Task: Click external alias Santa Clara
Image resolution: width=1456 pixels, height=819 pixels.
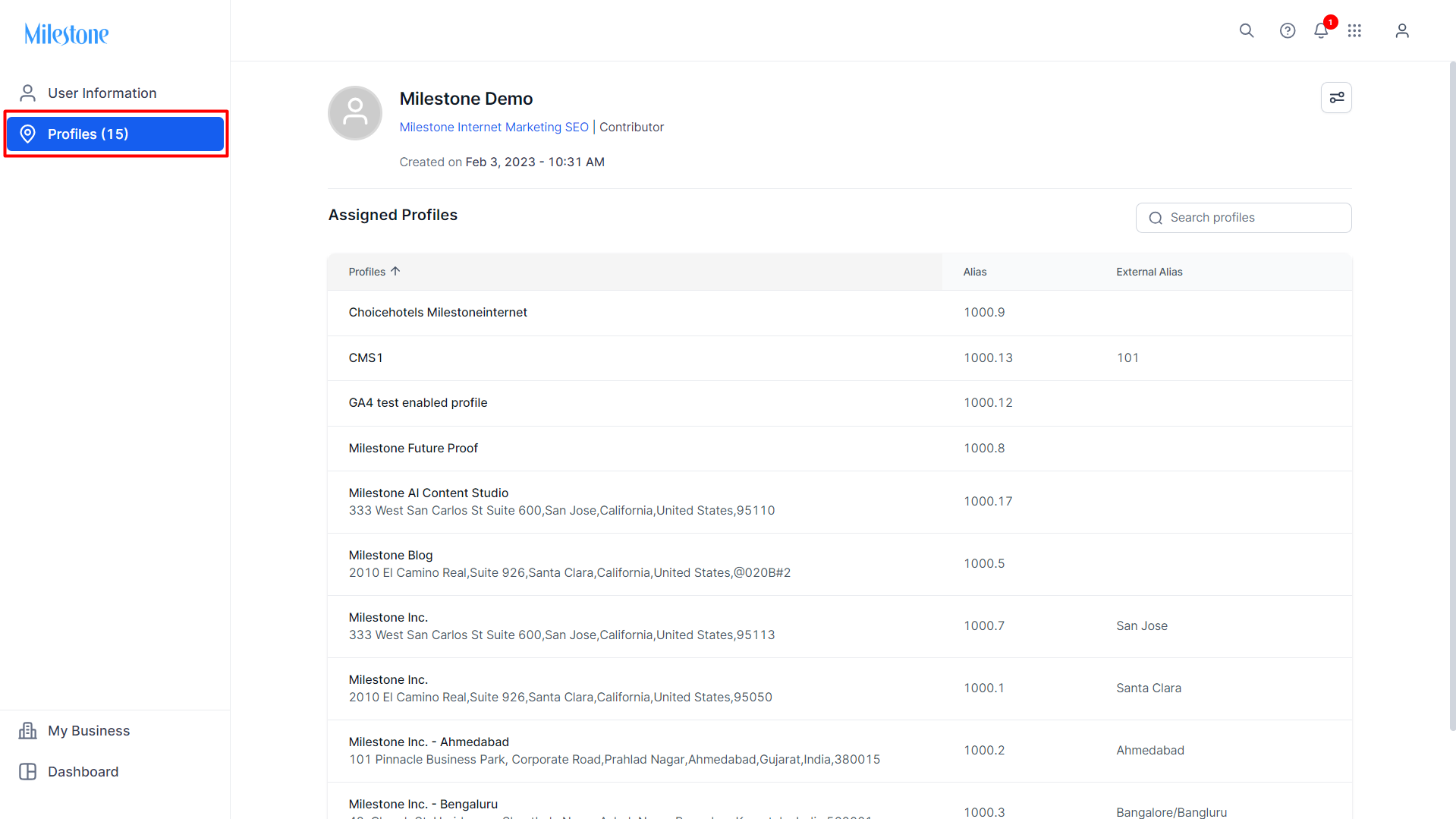Action: coord(1149,688)
